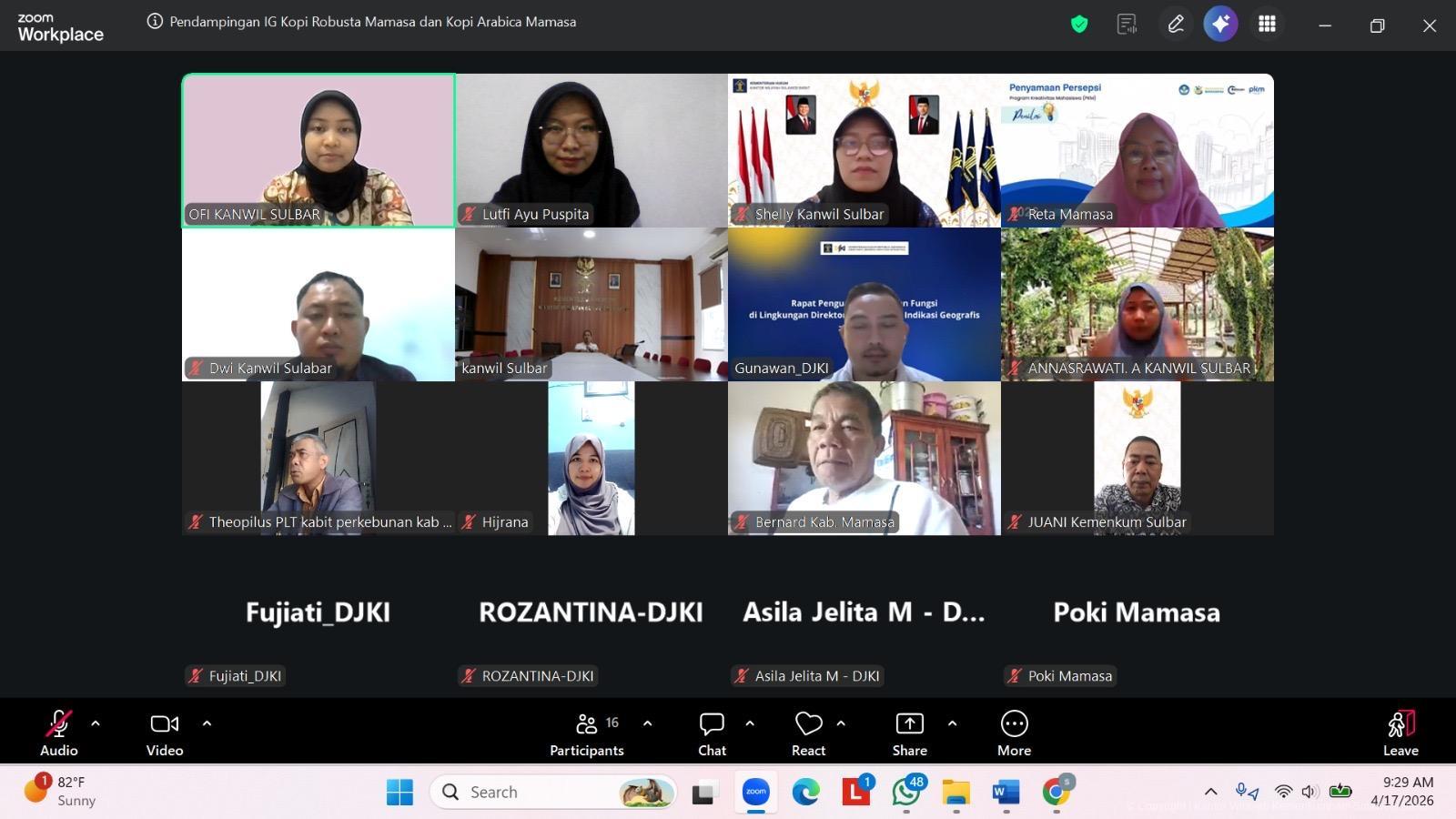This screenshot has width=1456, height=819.
Task: Open the apps grid view icon
Action: click(x=1267, y=25)
